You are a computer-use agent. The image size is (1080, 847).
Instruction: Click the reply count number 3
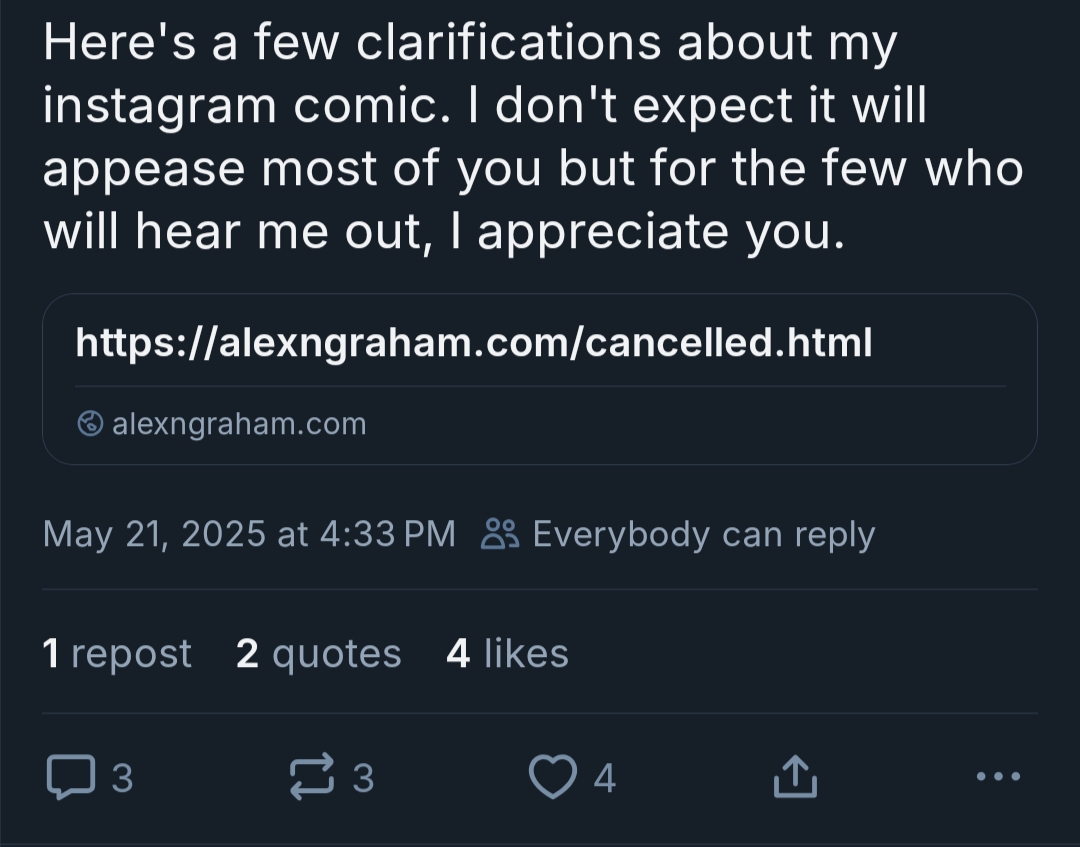121,777
